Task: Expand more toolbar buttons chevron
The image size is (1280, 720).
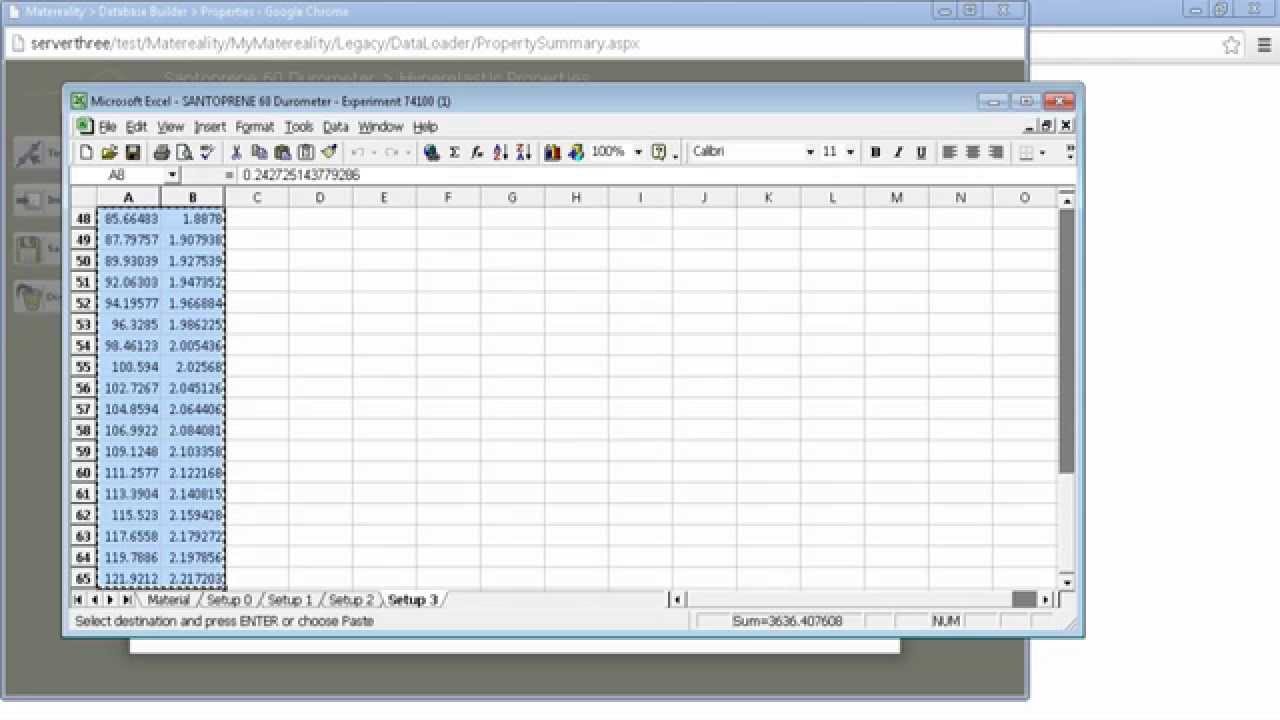Action: coord(1071,152)
